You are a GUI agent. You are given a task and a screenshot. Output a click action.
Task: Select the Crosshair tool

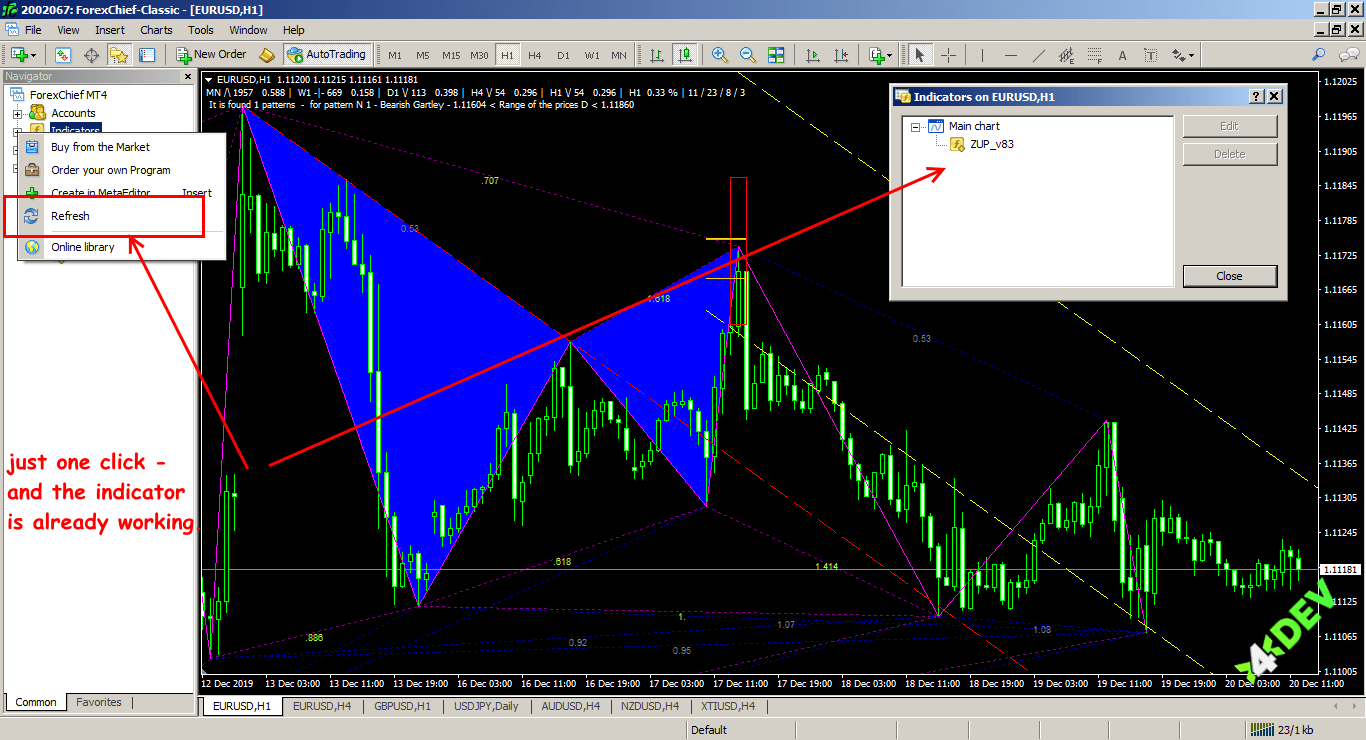948,55
